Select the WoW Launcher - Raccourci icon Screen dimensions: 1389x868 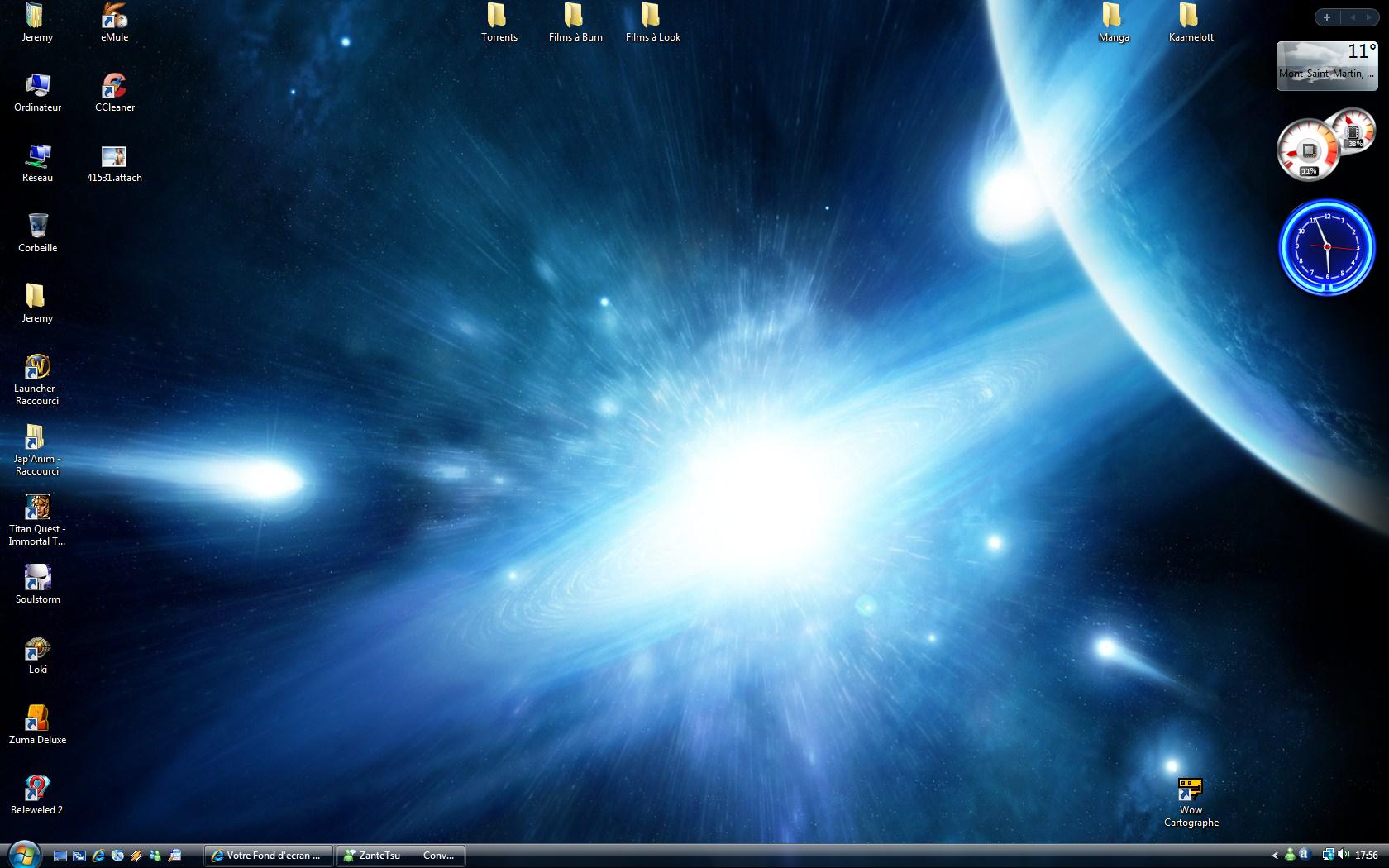[37, 380]
